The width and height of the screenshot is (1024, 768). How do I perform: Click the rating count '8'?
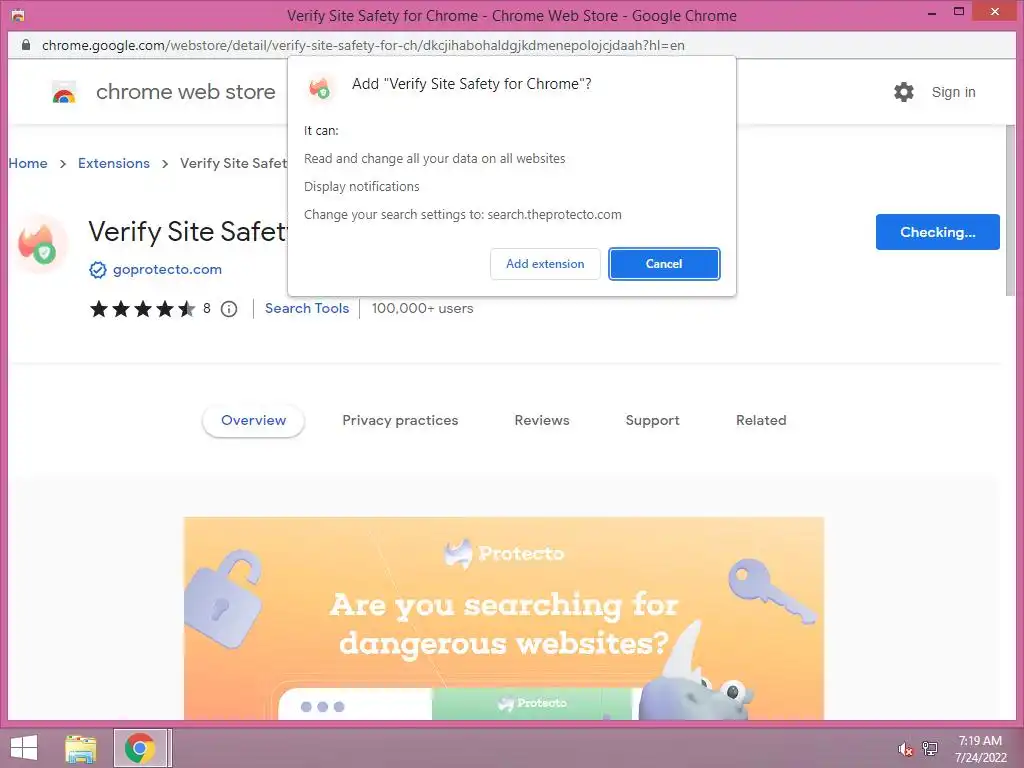pyautogui.click(x=206, y=308)
